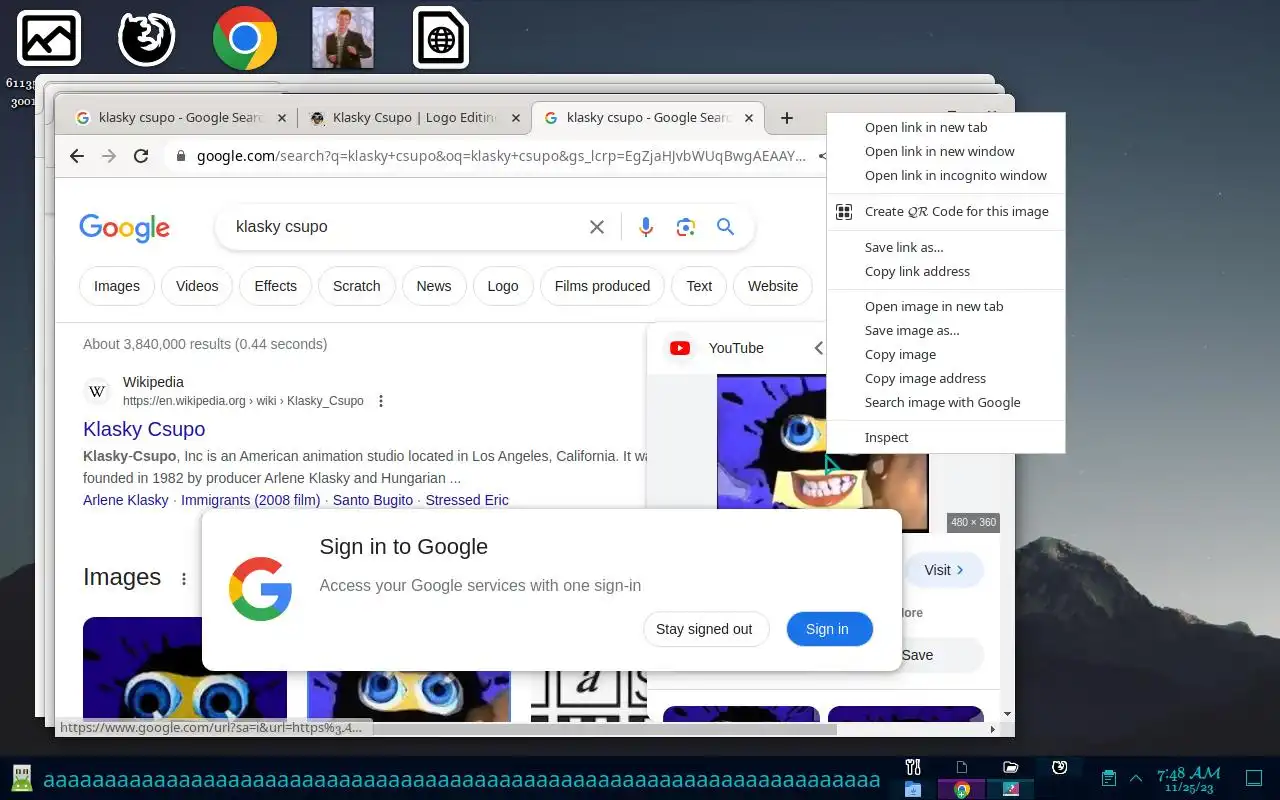
Task: Filter results with the Videos chip
Action: tap(197, 286)
